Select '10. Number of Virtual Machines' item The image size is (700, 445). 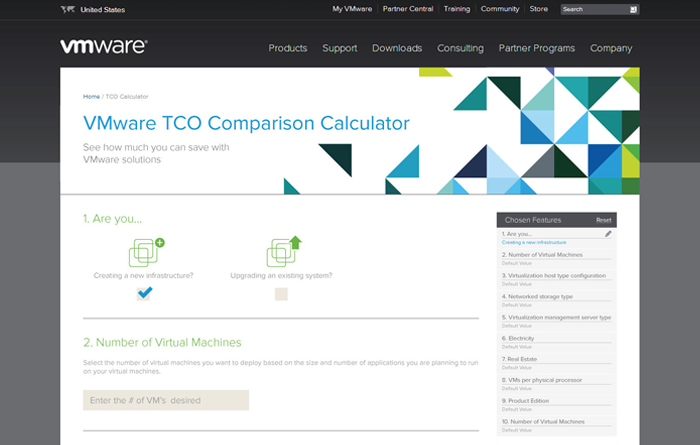tap(543, 422)
